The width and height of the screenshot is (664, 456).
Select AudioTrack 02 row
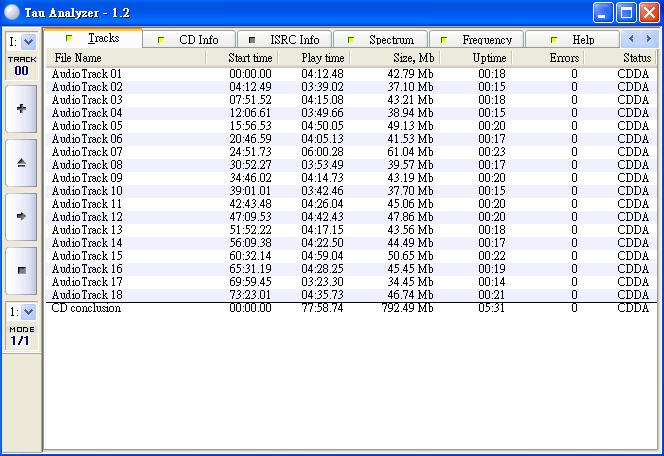pos(351,87)
